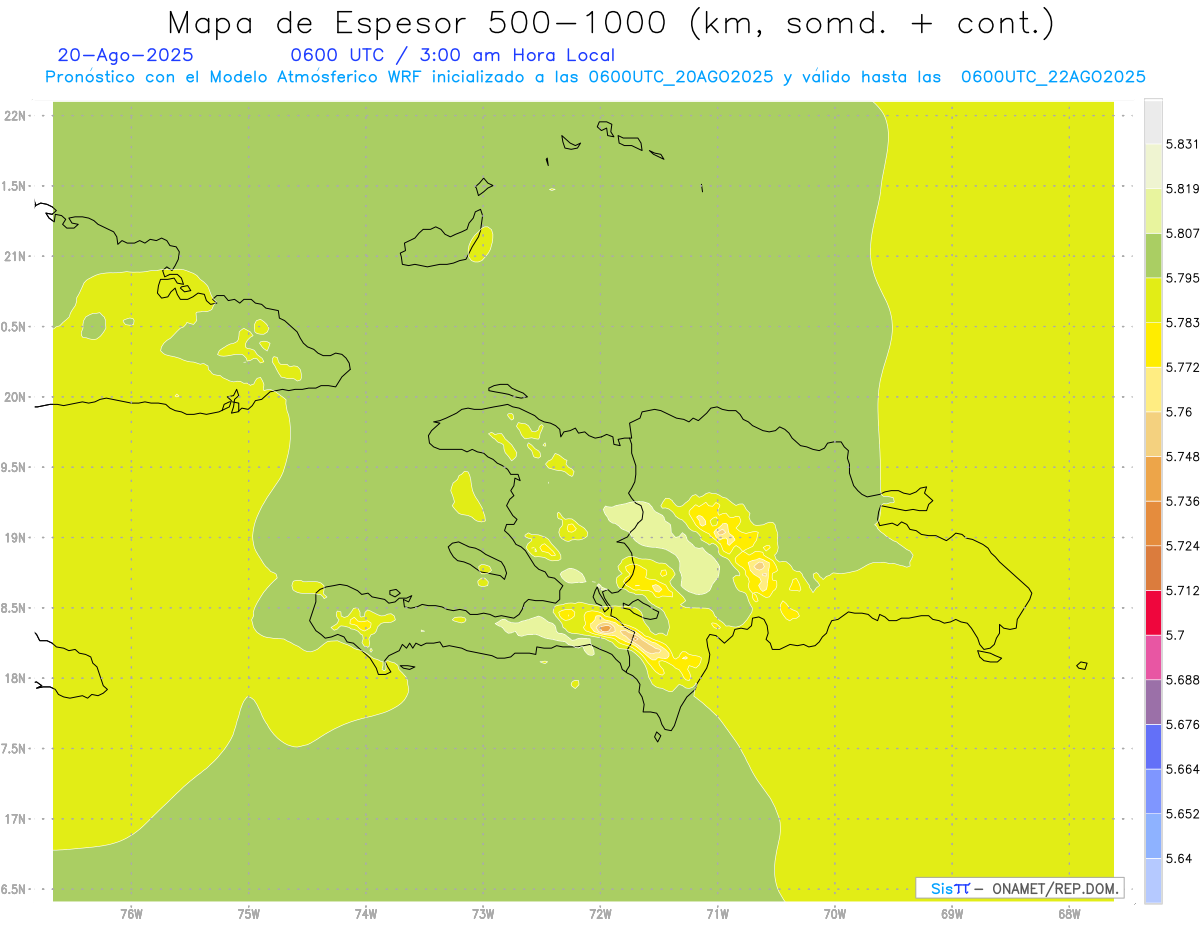Viewport: 1200px width, 927px height.
Task: Click the 22N latitude label
Action: click(x=14, y=116)
